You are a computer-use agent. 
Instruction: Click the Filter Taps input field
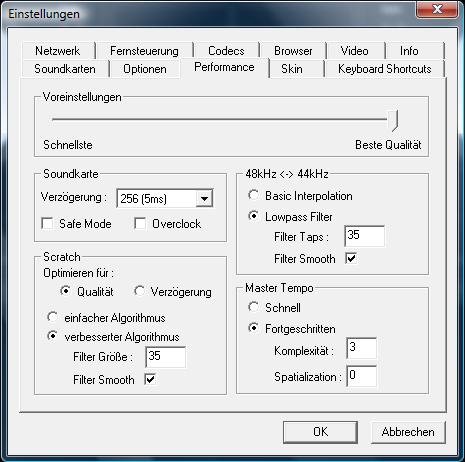(x=364, y=236)
